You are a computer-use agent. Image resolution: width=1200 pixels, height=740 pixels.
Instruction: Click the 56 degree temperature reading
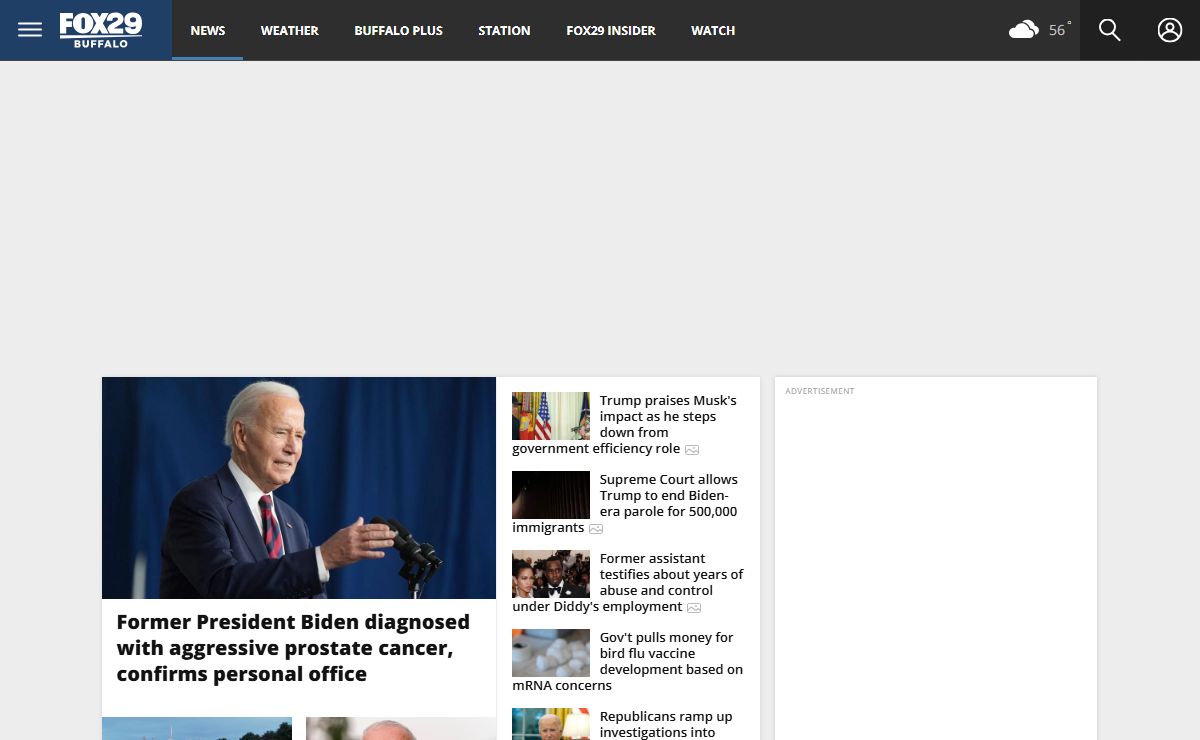pos(1059,30)
